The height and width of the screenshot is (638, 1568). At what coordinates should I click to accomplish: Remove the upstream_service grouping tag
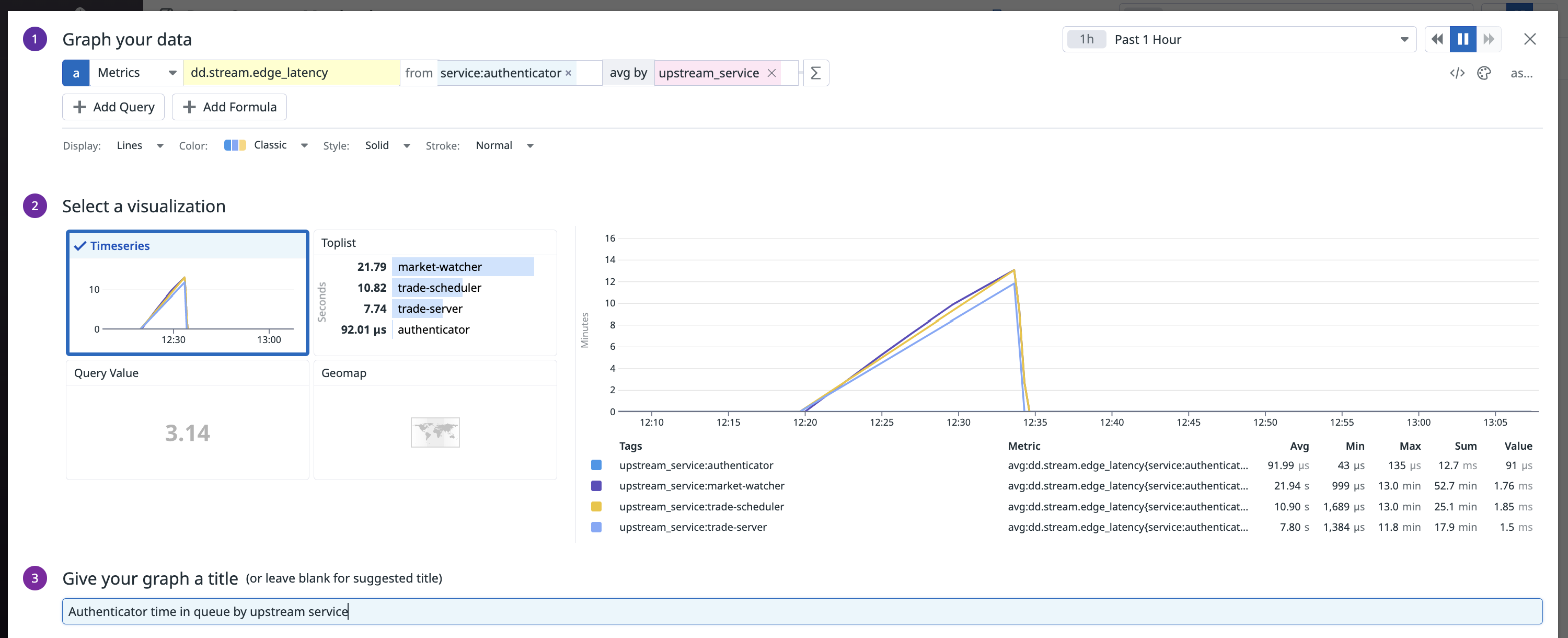(x=772, y=73)
